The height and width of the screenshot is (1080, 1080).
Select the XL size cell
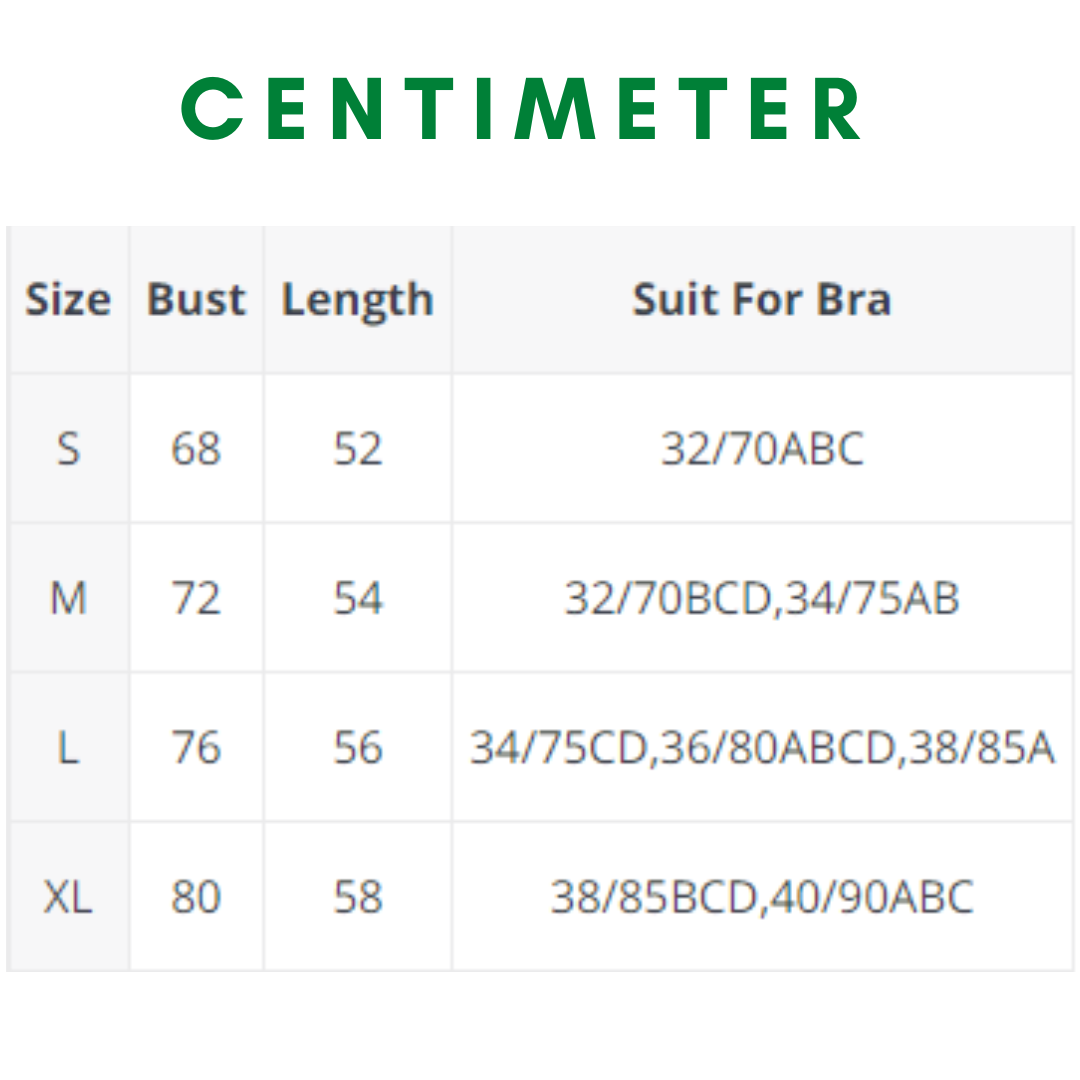(x=68, y=897)
